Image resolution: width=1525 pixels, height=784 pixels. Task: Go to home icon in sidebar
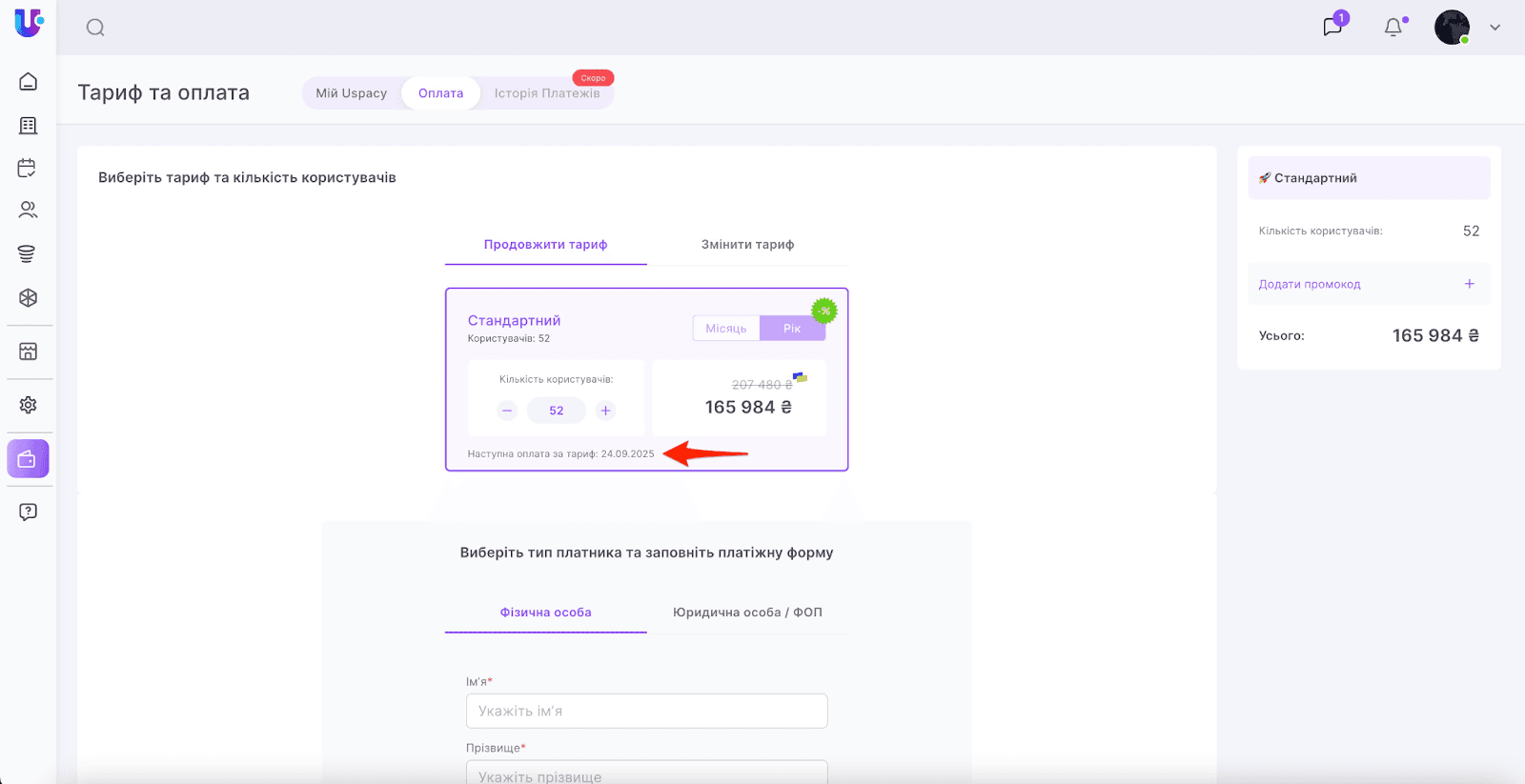tap(29, 82)
